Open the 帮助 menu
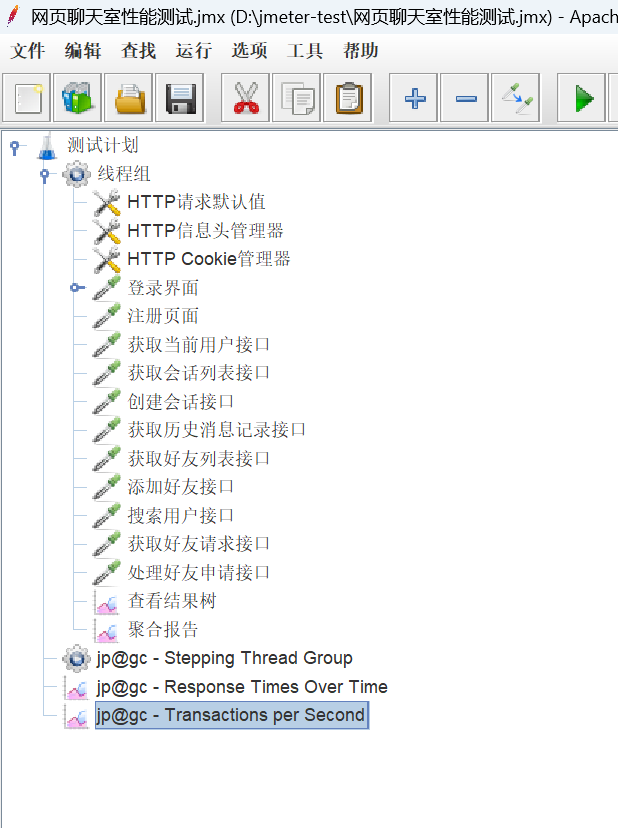 click(x=361, y=51)
